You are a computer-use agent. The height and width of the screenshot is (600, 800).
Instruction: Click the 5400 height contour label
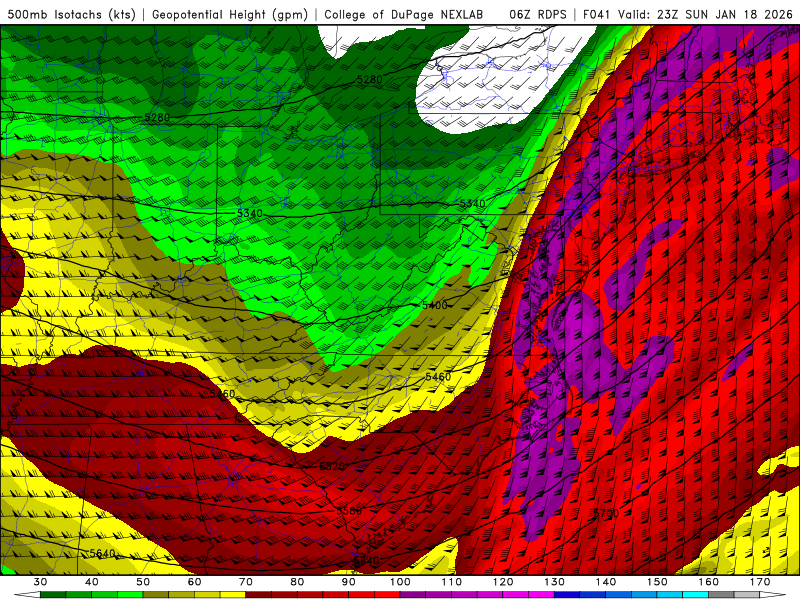435,305
